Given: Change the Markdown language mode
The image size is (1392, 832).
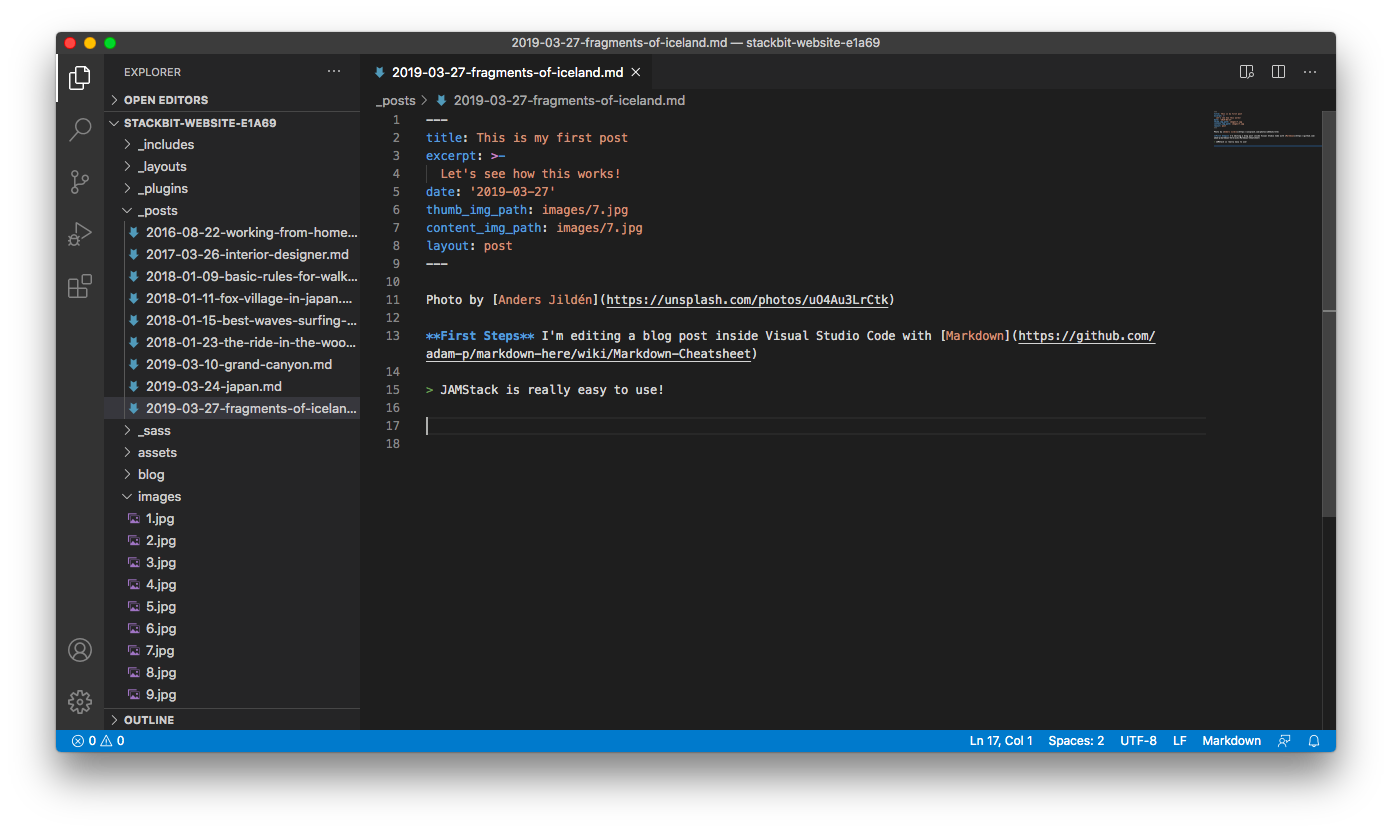Looking at the screenshot, I should pyautogui.click(x=1231, y=741).
